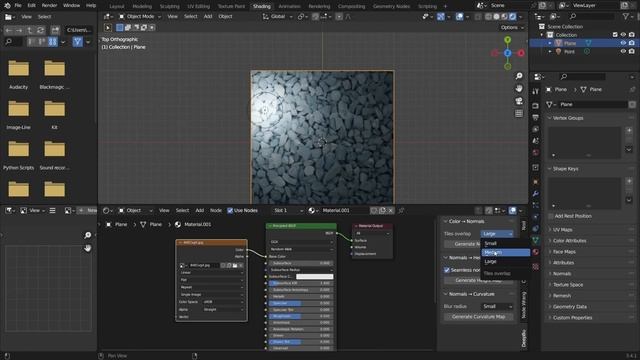640x360 pixels.
Task: Open the Object Data green triangle tab
Action: pos(536,240)
